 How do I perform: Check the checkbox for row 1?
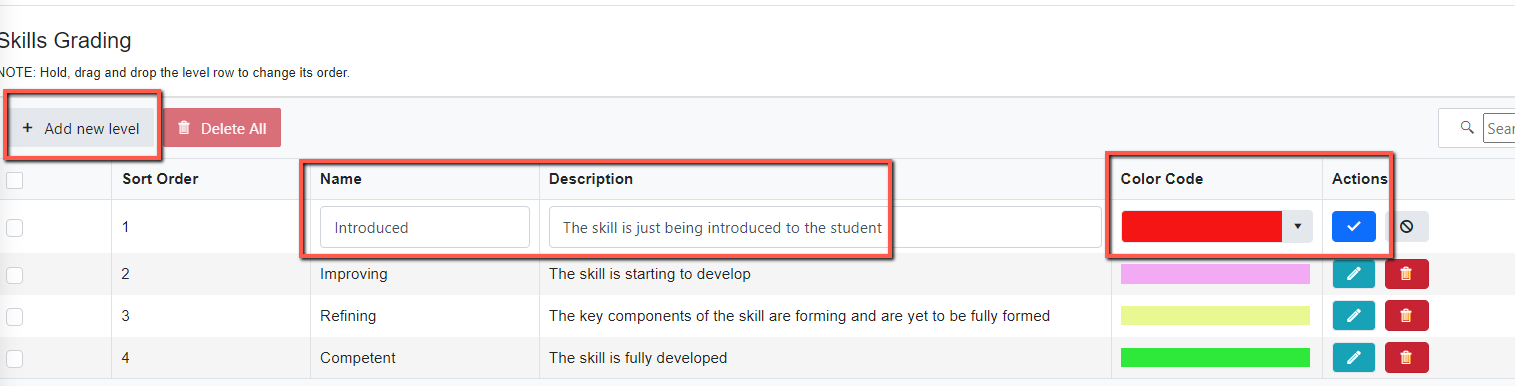click(14, 228)
